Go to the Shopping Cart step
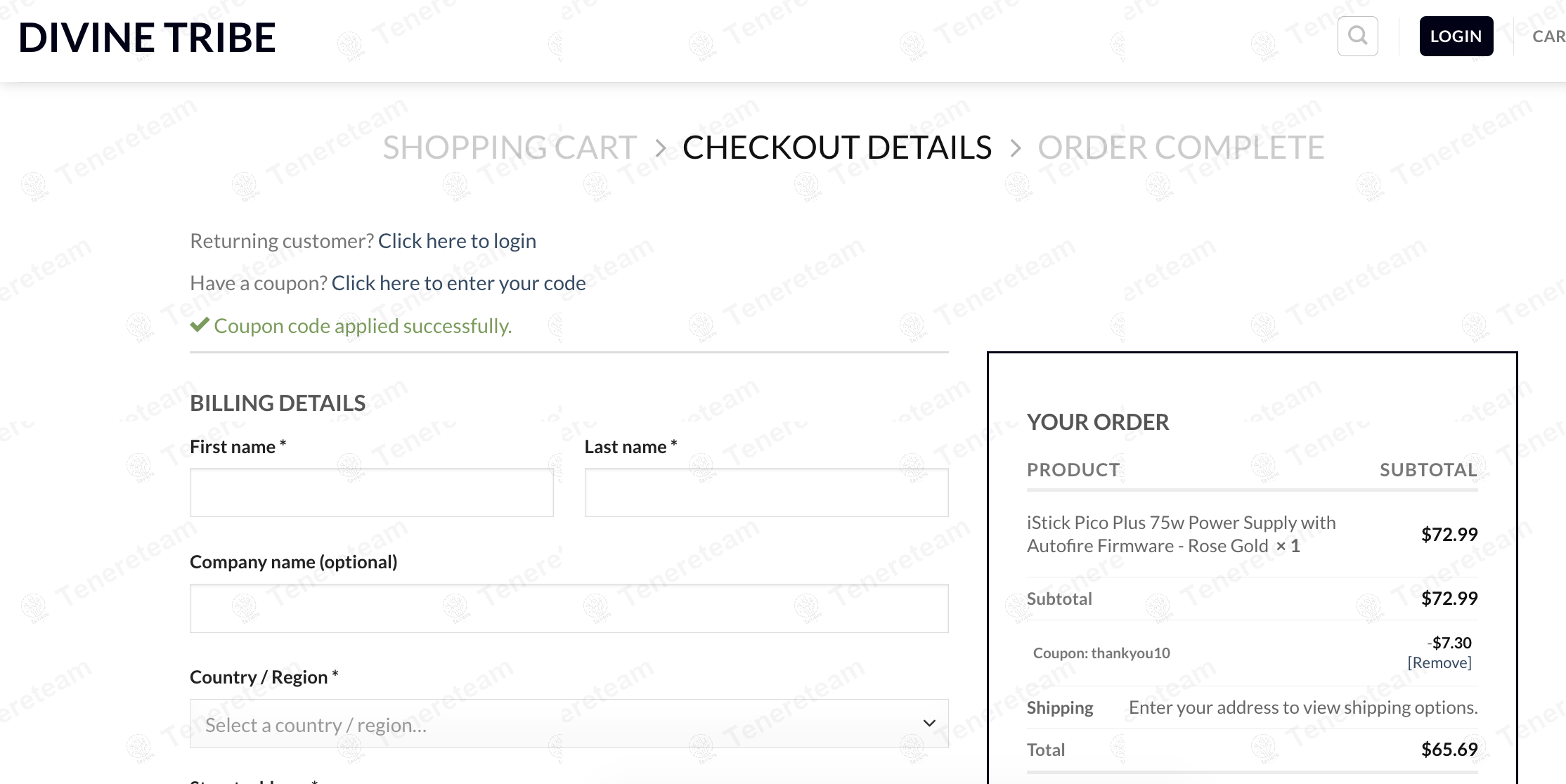This screenshot has height=784, width=1566. coord(510,148)
